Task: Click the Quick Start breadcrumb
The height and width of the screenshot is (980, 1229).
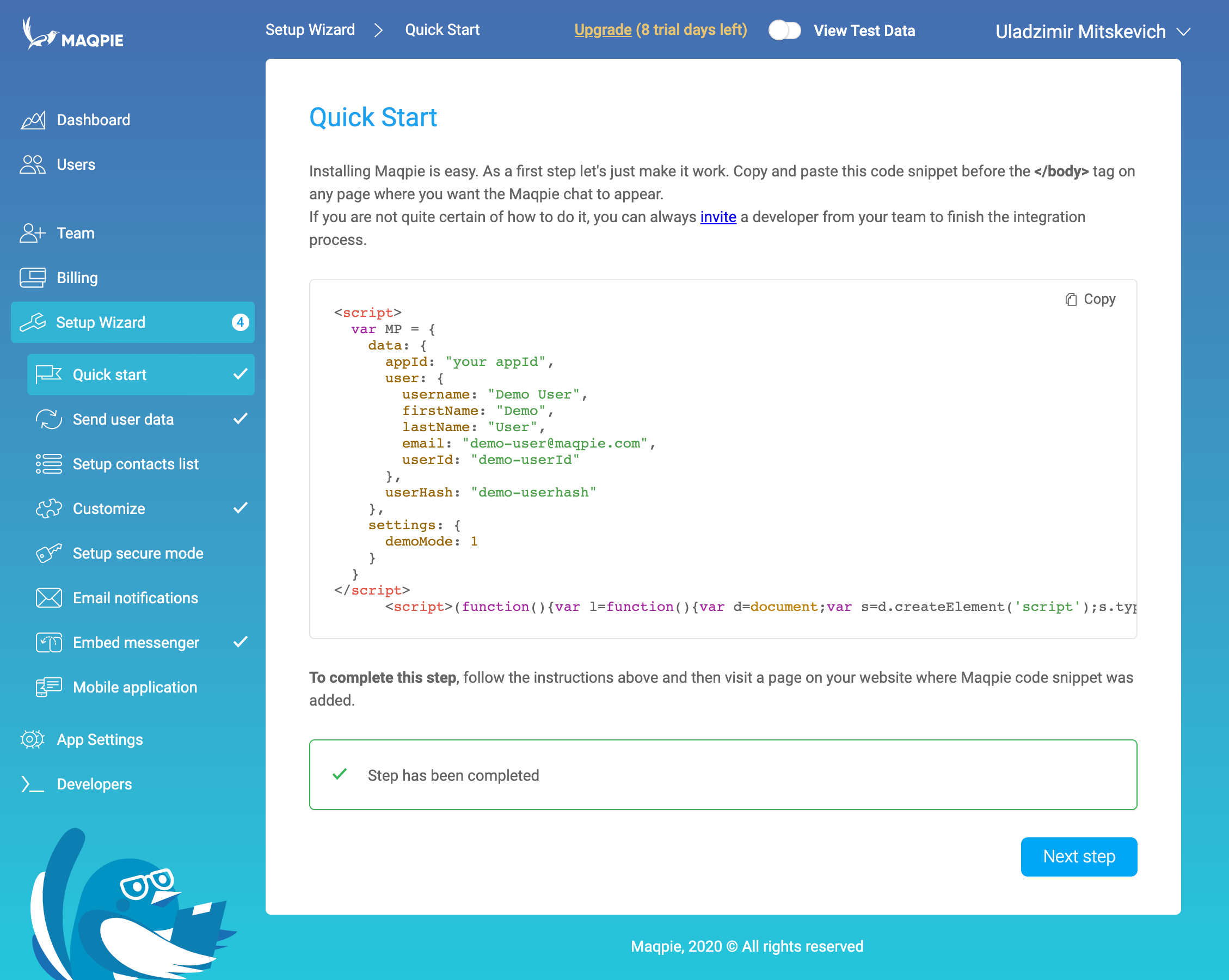Action: click(x=442, y=29)
